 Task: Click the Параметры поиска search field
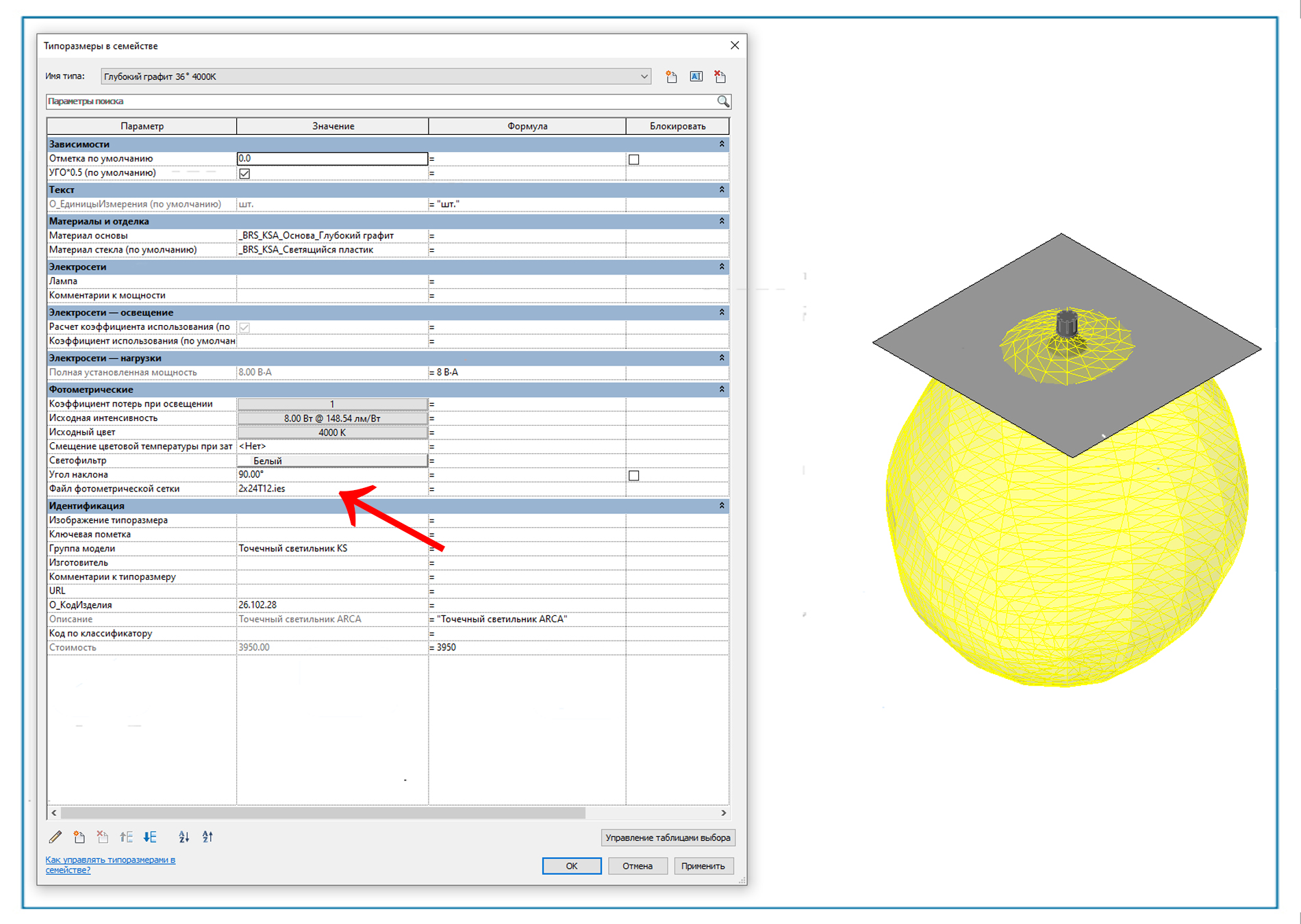pos(381,101)
